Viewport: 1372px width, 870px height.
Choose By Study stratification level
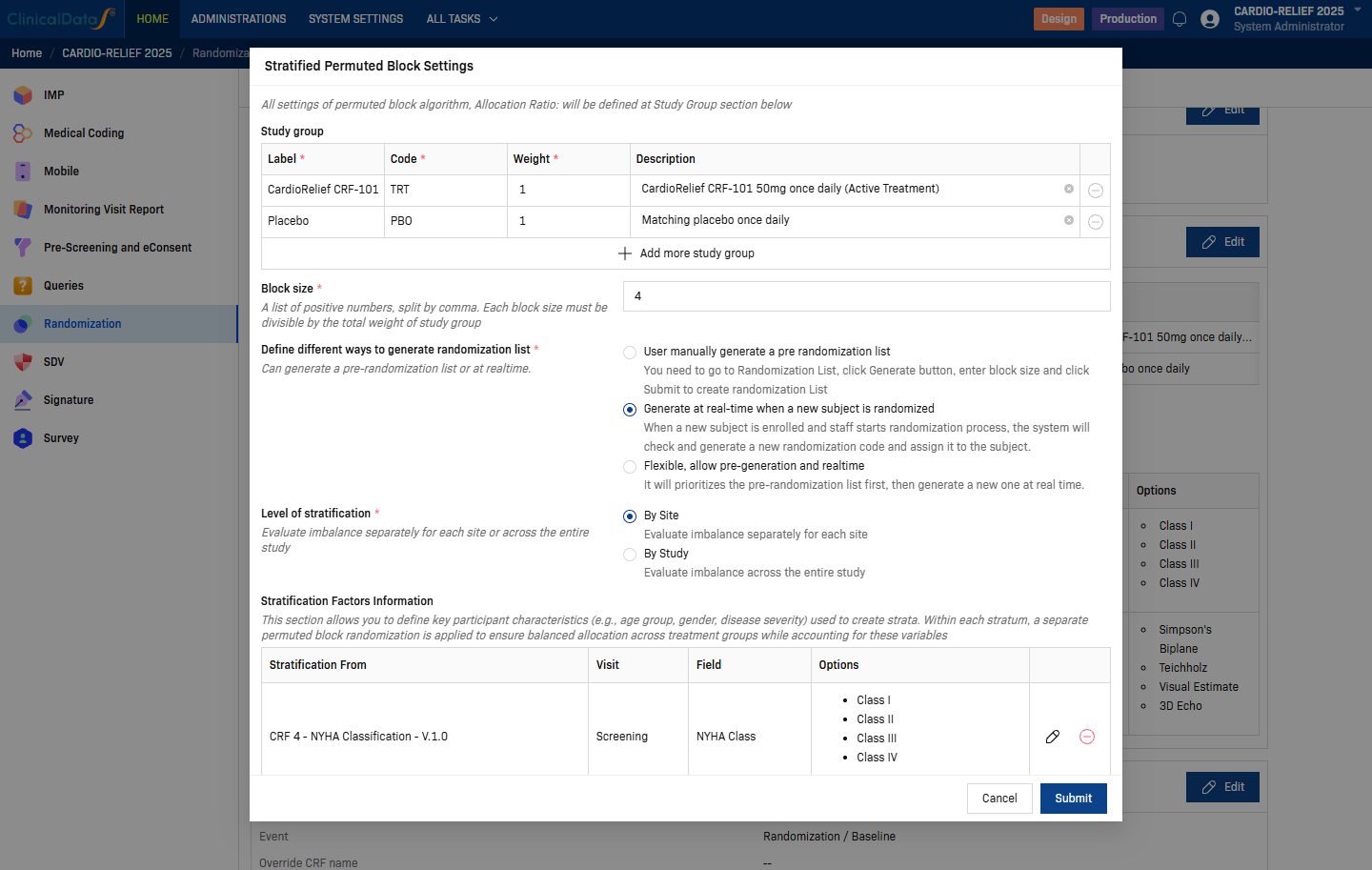click(x=630, y=555)
